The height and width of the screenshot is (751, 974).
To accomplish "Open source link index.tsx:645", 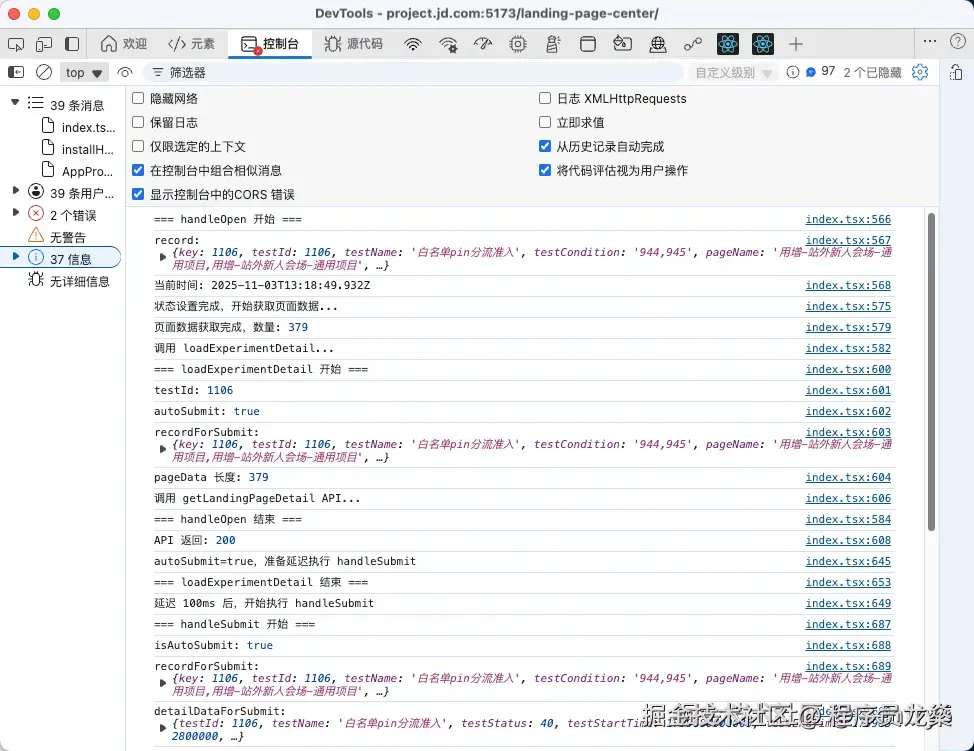I will (848, 561).
